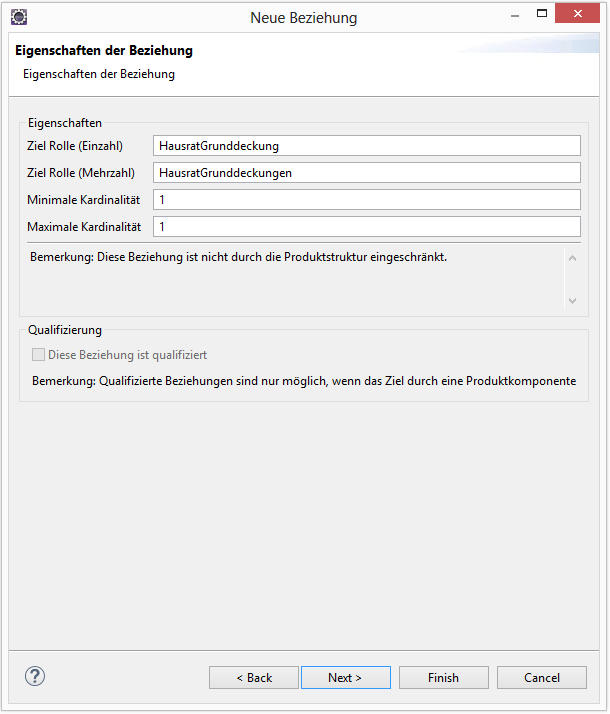This screenshot has height=714, width=610.
Task: Click the Bemerkung text area under Eigenschaften
Action: [x=290, y=278]
